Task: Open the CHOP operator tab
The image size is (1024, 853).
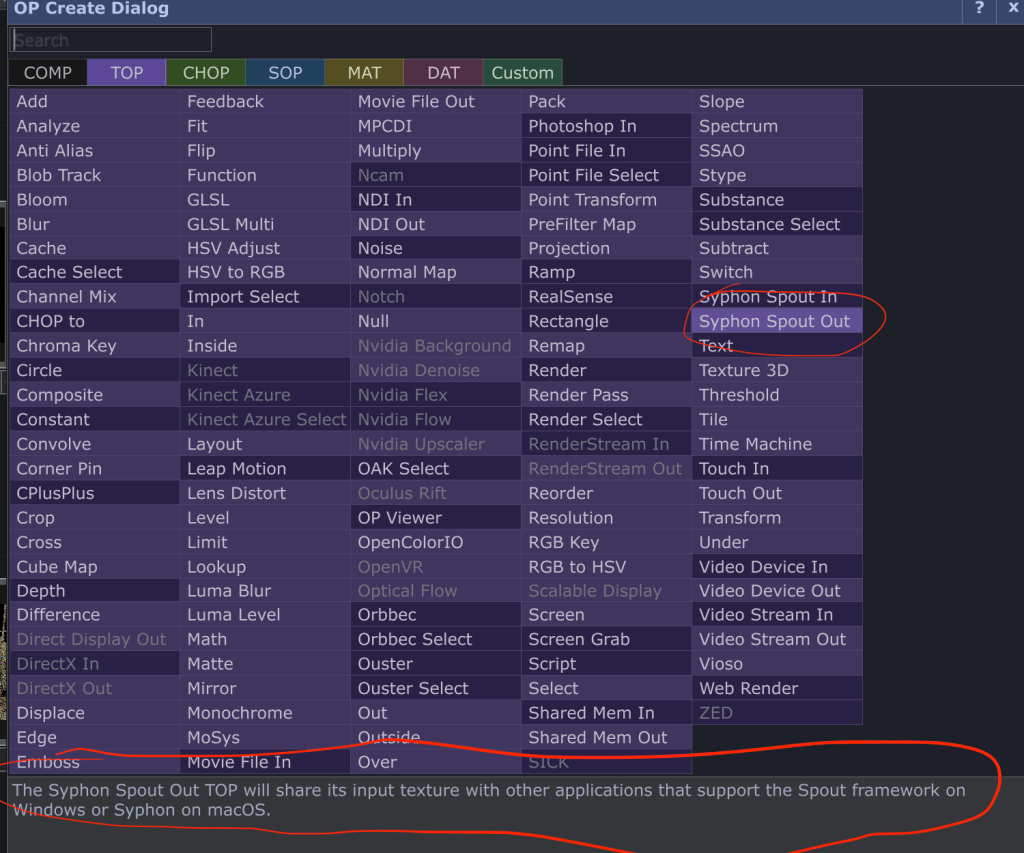Action: tap(206, 72)
